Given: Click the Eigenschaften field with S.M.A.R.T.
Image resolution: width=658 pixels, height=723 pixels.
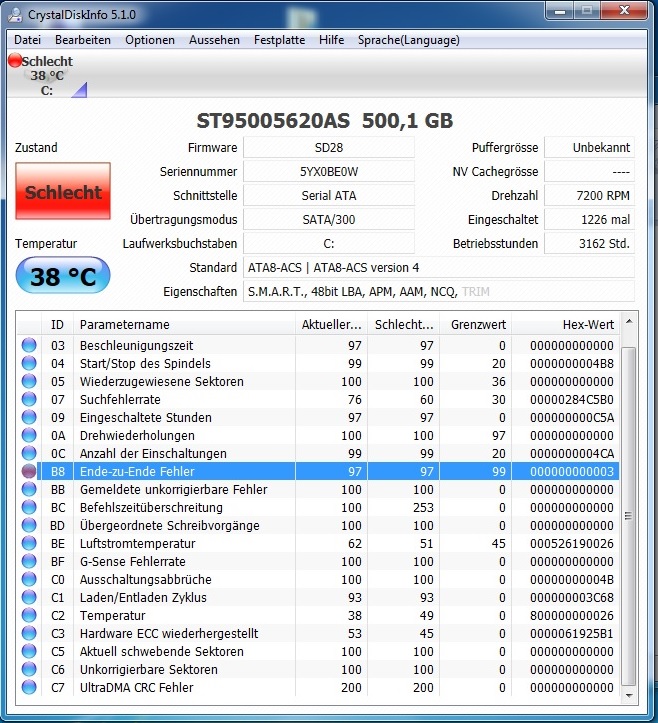Looking at the screenshot, I should tap(439, 291).
